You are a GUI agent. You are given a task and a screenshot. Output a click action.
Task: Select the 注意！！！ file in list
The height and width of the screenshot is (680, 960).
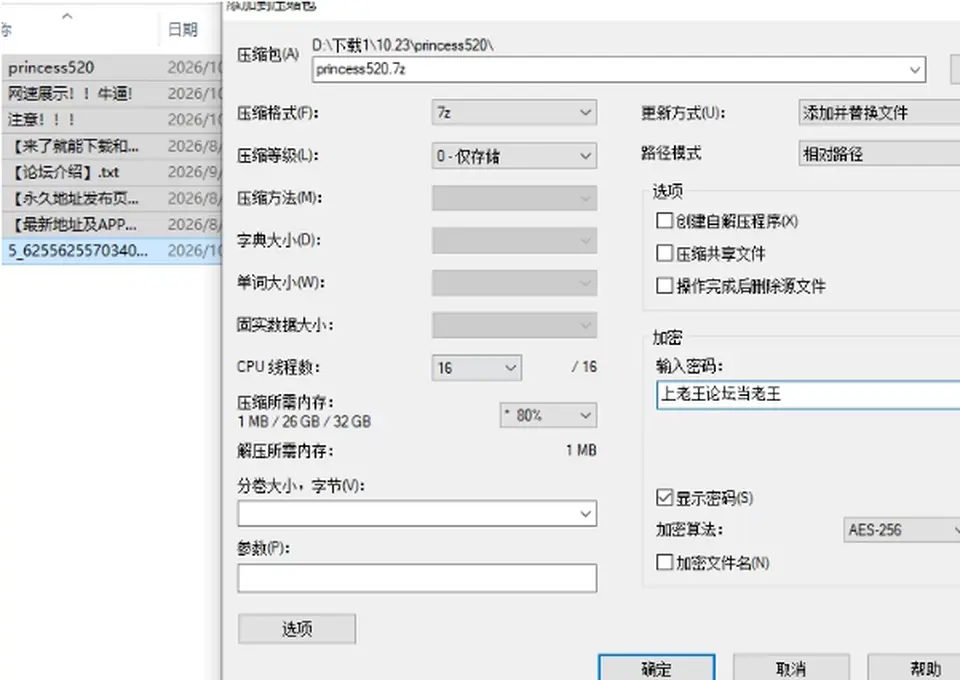tap(111, 120)
